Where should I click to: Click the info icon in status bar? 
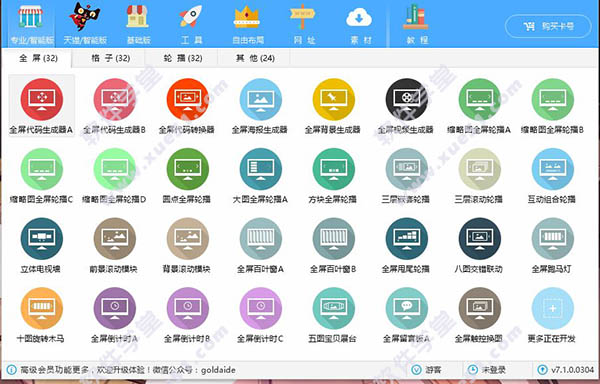pyautogui.click(x=12, y=370)
